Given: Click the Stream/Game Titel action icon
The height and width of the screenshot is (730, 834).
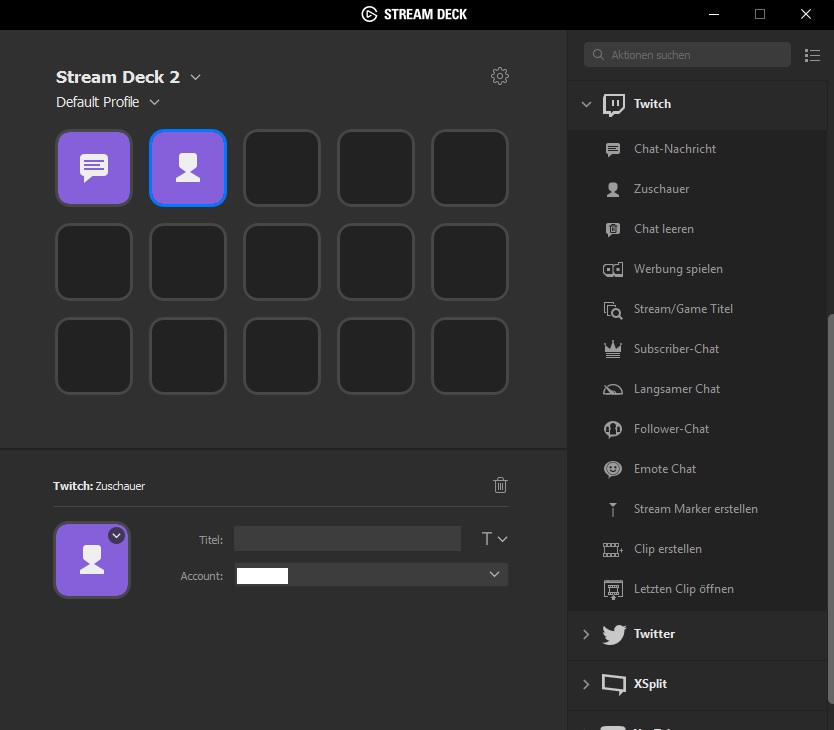Looking at the screenshot, I should coord(613,310).
